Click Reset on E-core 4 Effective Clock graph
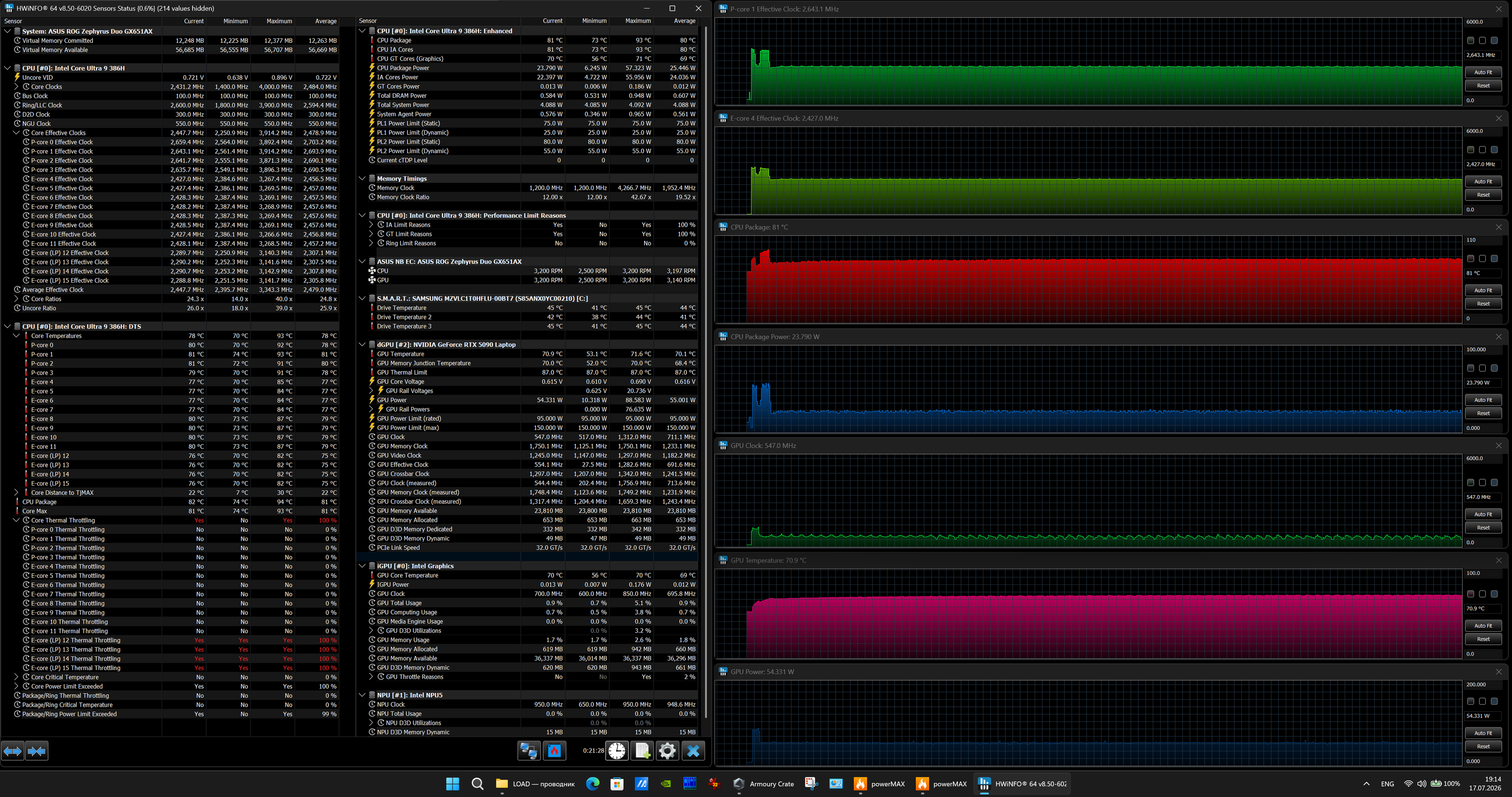This screenshot has width=1512, height=797. pos(1483,195)
